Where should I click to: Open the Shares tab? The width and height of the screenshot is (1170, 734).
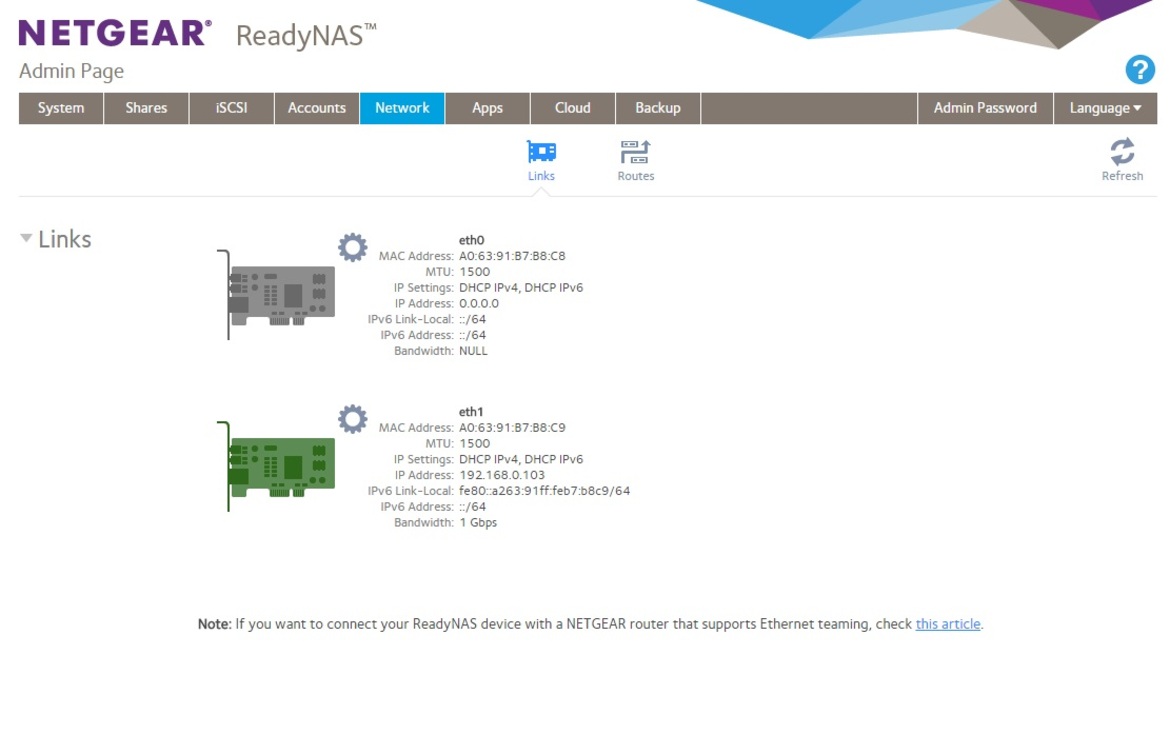click(x=146, y=108)
